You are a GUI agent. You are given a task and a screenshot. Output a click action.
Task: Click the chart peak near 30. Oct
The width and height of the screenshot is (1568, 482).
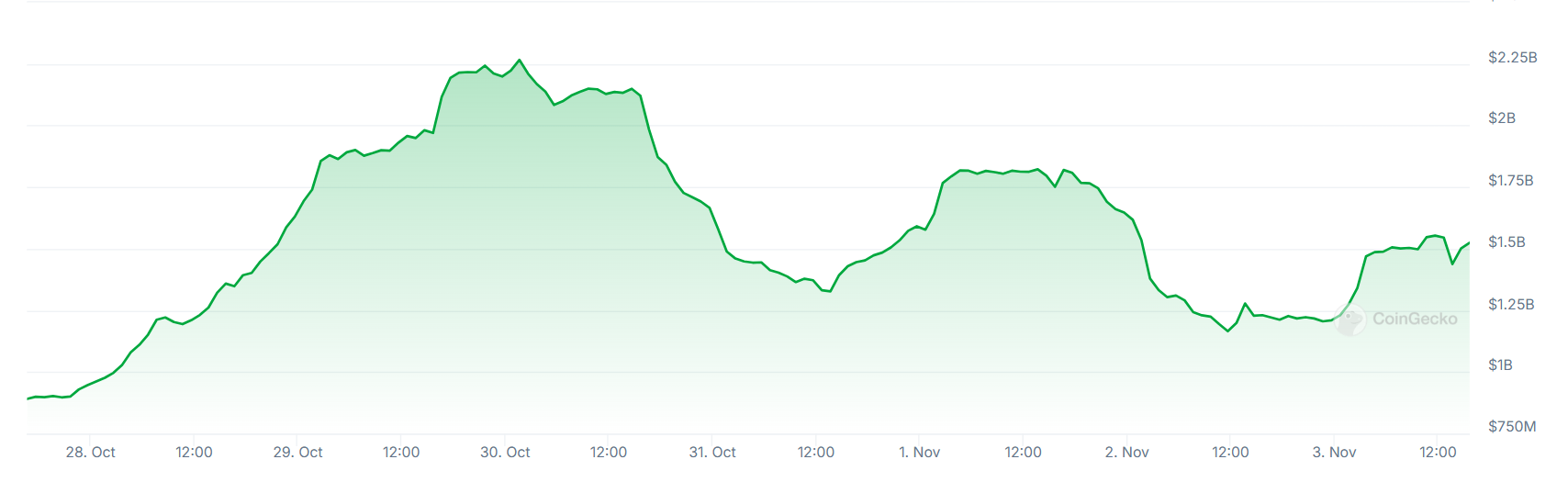(520, 61)
